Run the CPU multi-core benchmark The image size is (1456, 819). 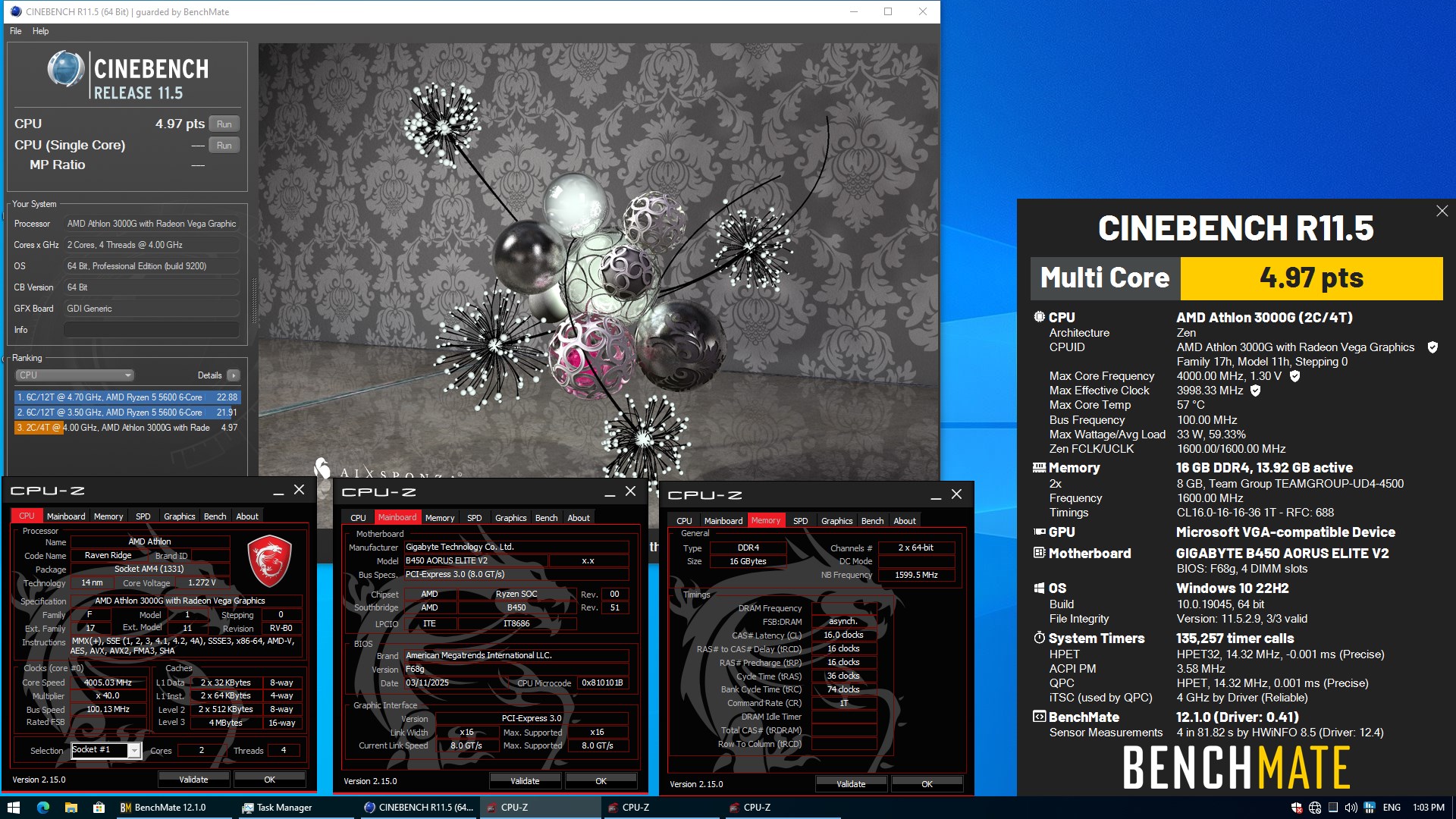224,124
